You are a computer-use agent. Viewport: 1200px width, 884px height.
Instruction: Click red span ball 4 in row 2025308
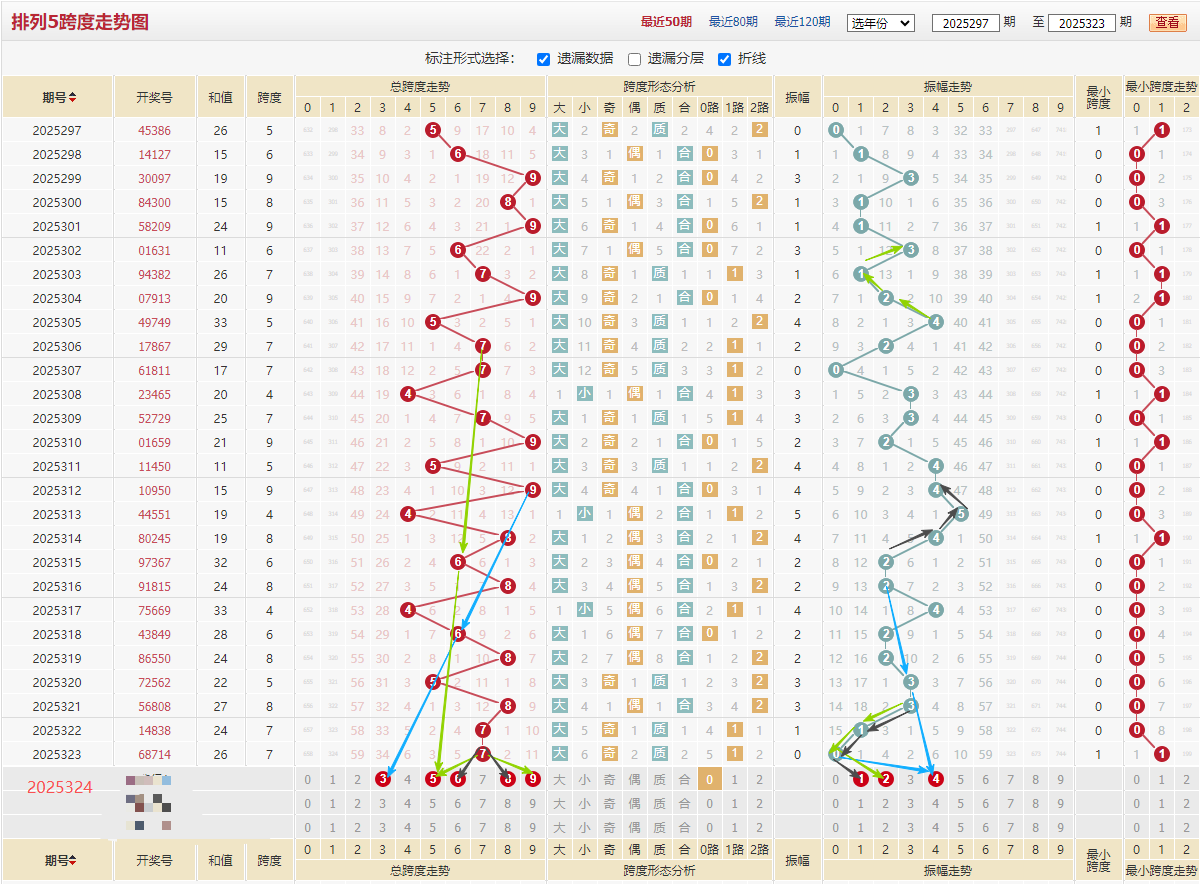(408, 394)
